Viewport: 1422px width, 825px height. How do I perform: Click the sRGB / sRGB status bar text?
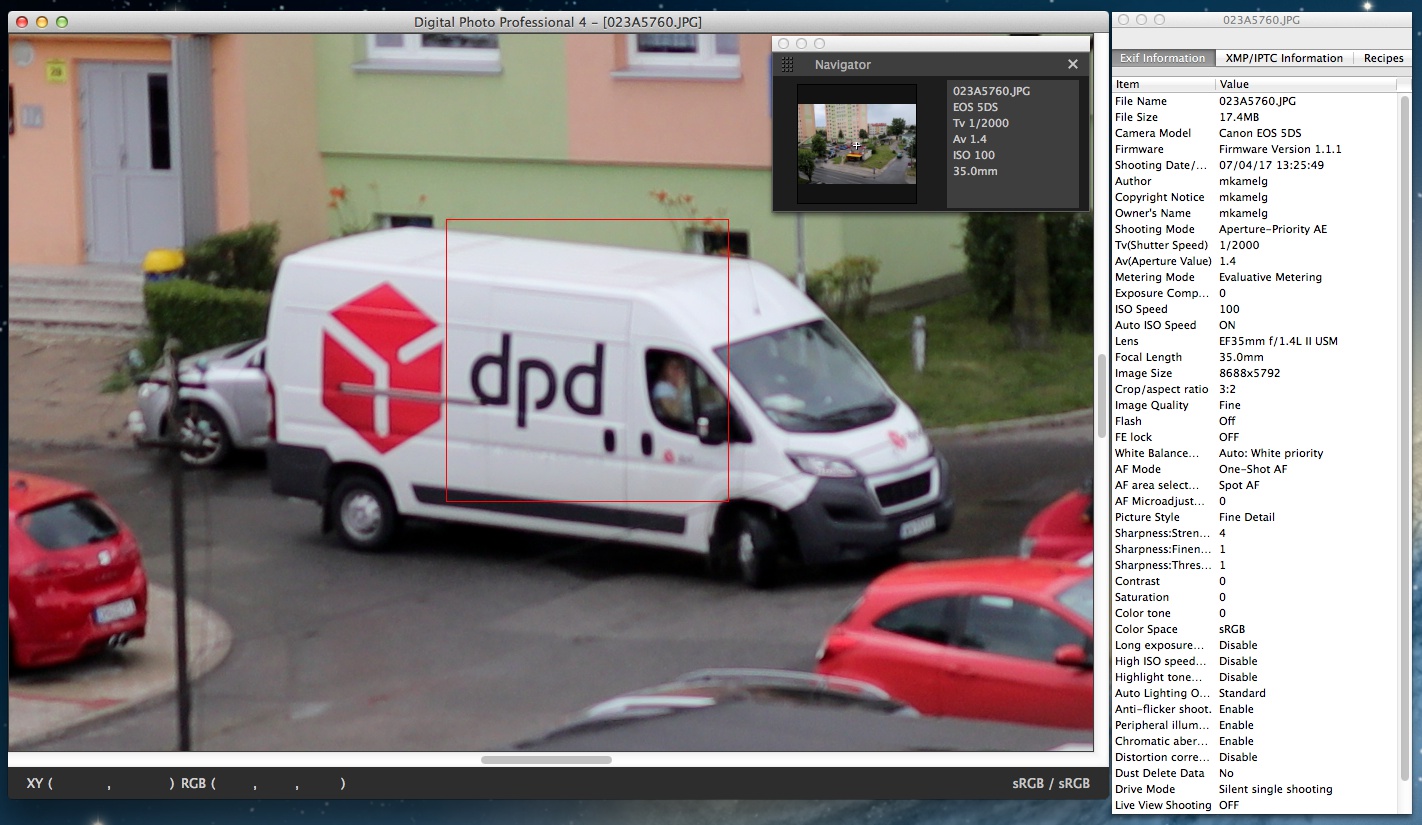pyautogui.click(x=1051, y=783)
